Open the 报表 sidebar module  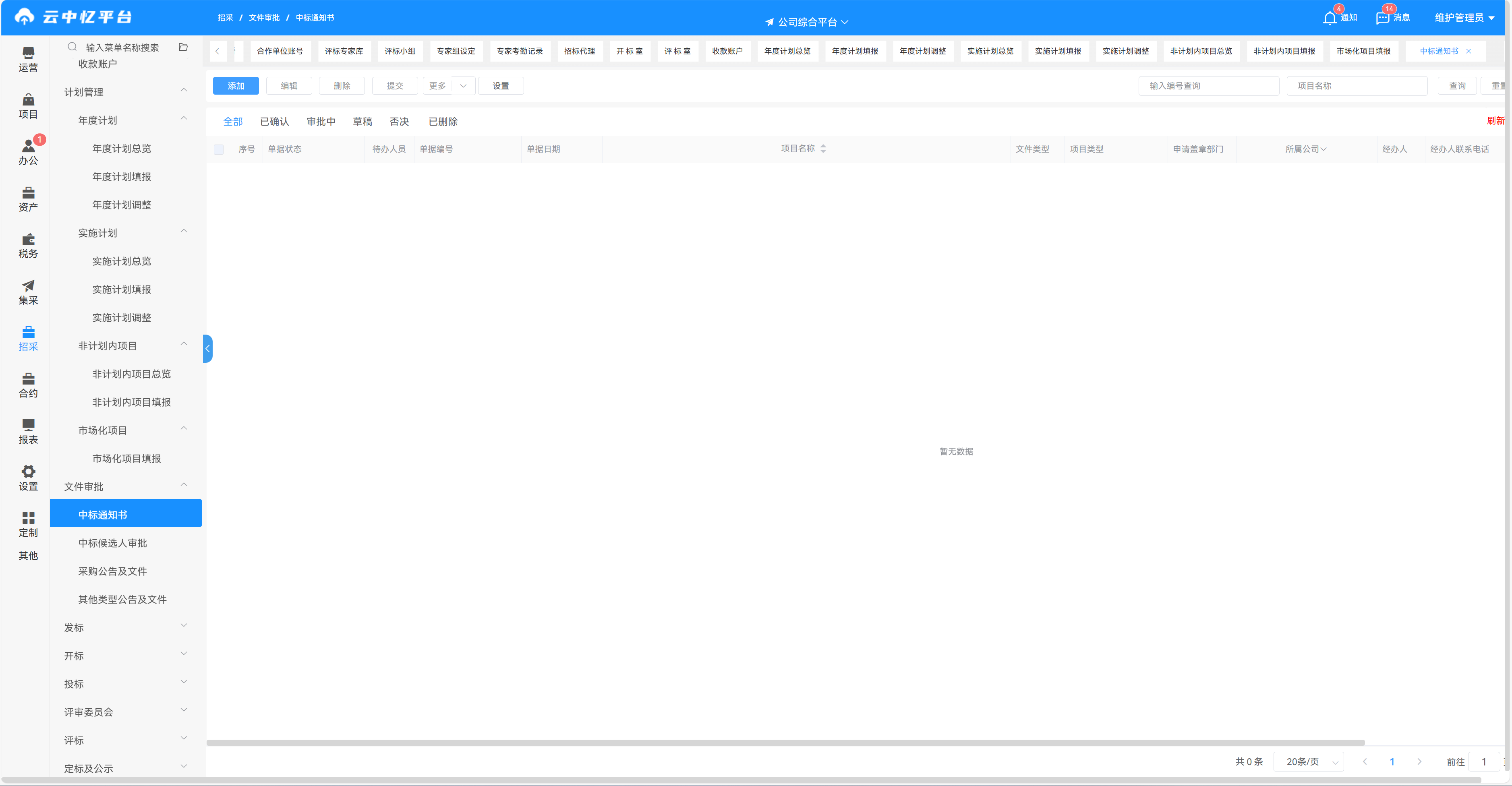27,431
